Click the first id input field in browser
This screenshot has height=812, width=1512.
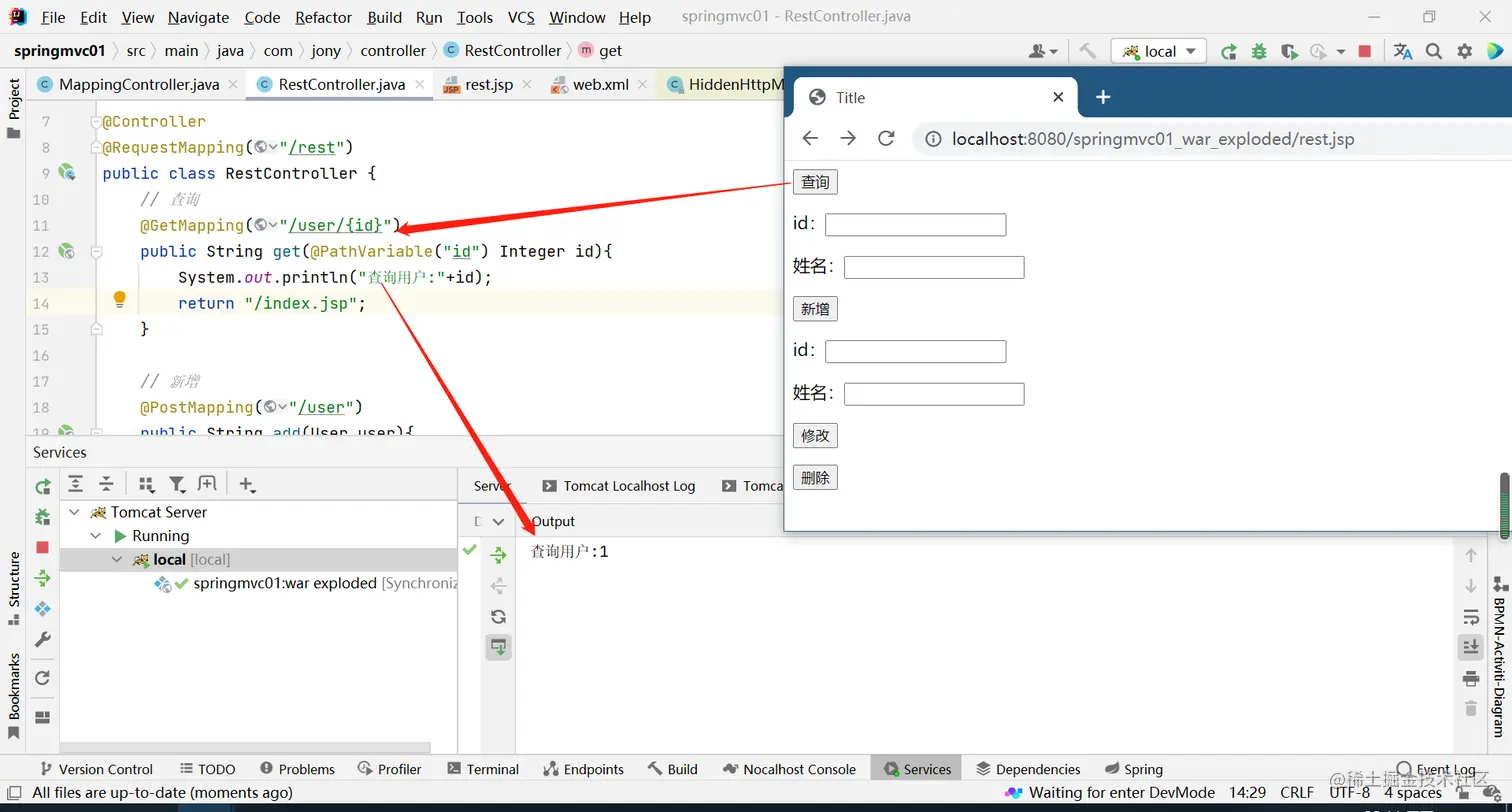[915, 224]
